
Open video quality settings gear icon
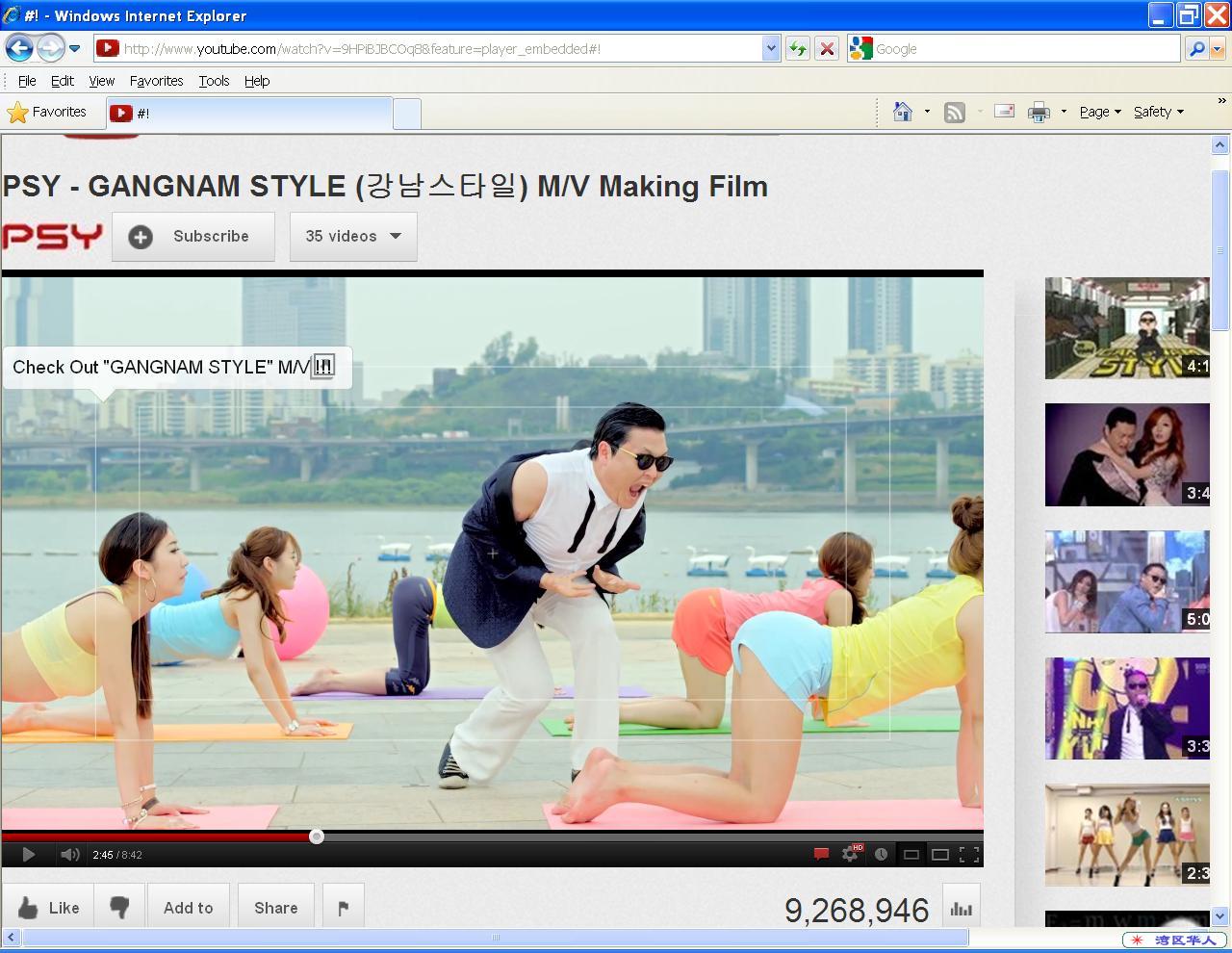pos(852,853)
